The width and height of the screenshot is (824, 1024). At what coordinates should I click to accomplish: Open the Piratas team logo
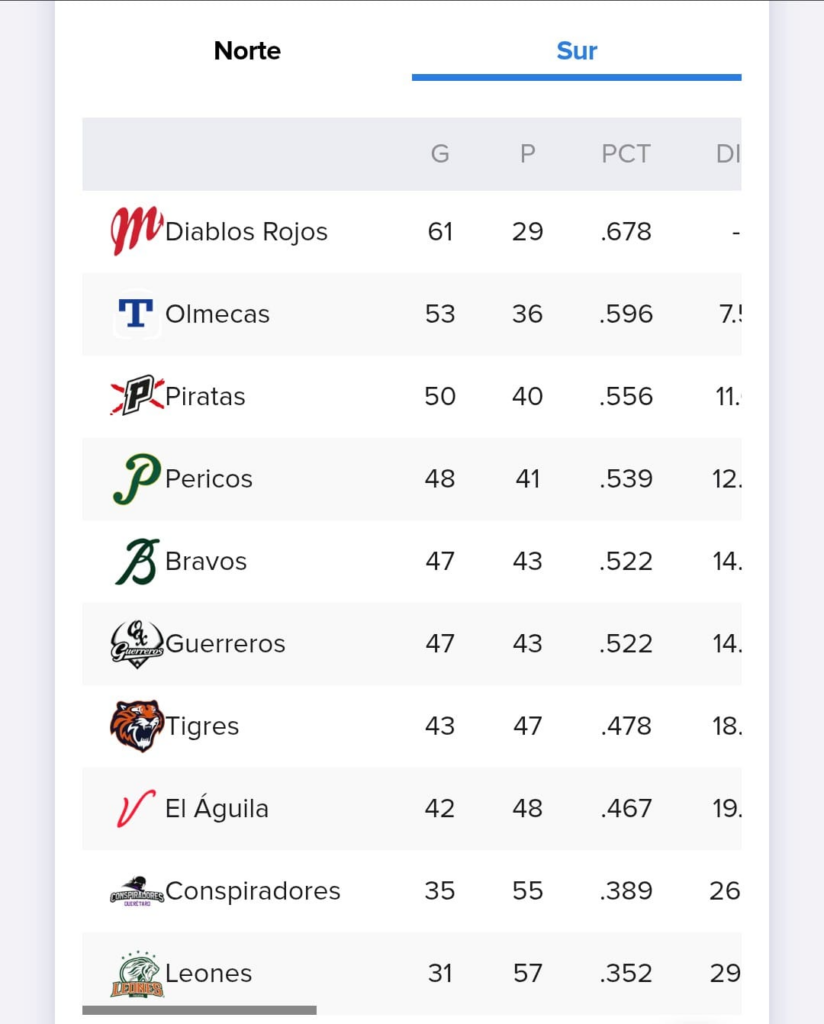[136, 395]
